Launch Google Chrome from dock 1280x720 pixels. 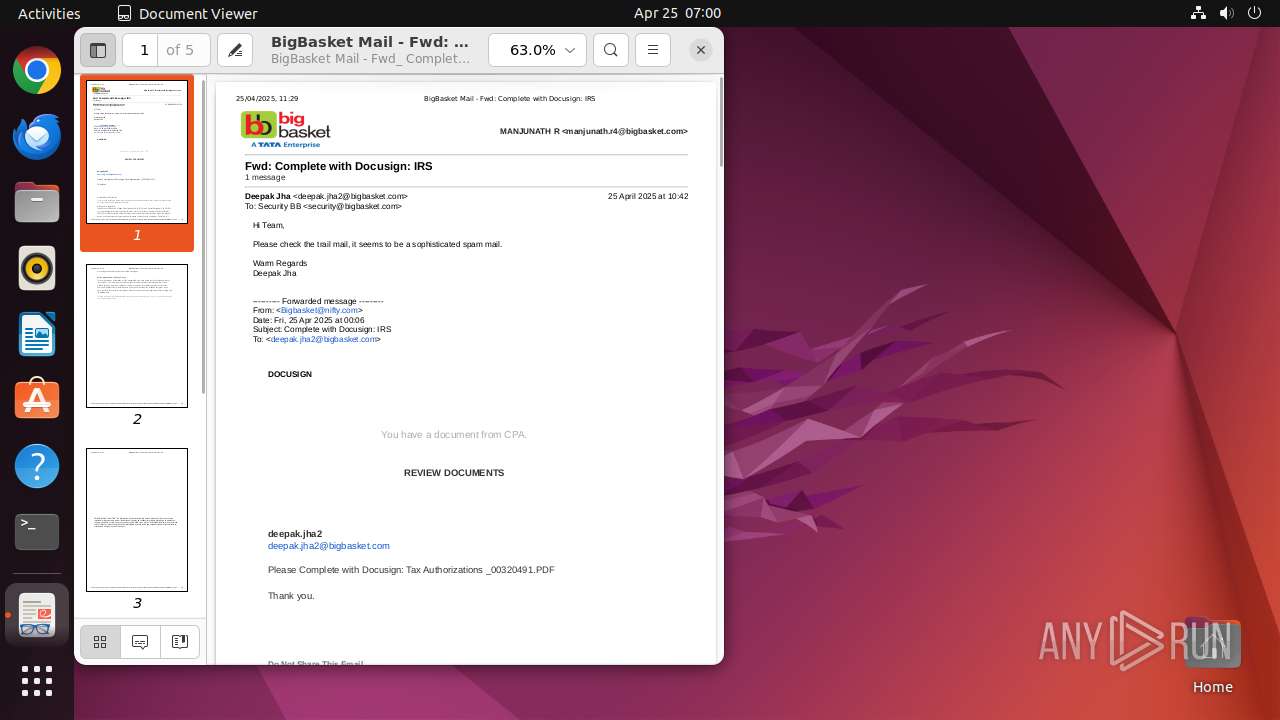tap(37, 71)
